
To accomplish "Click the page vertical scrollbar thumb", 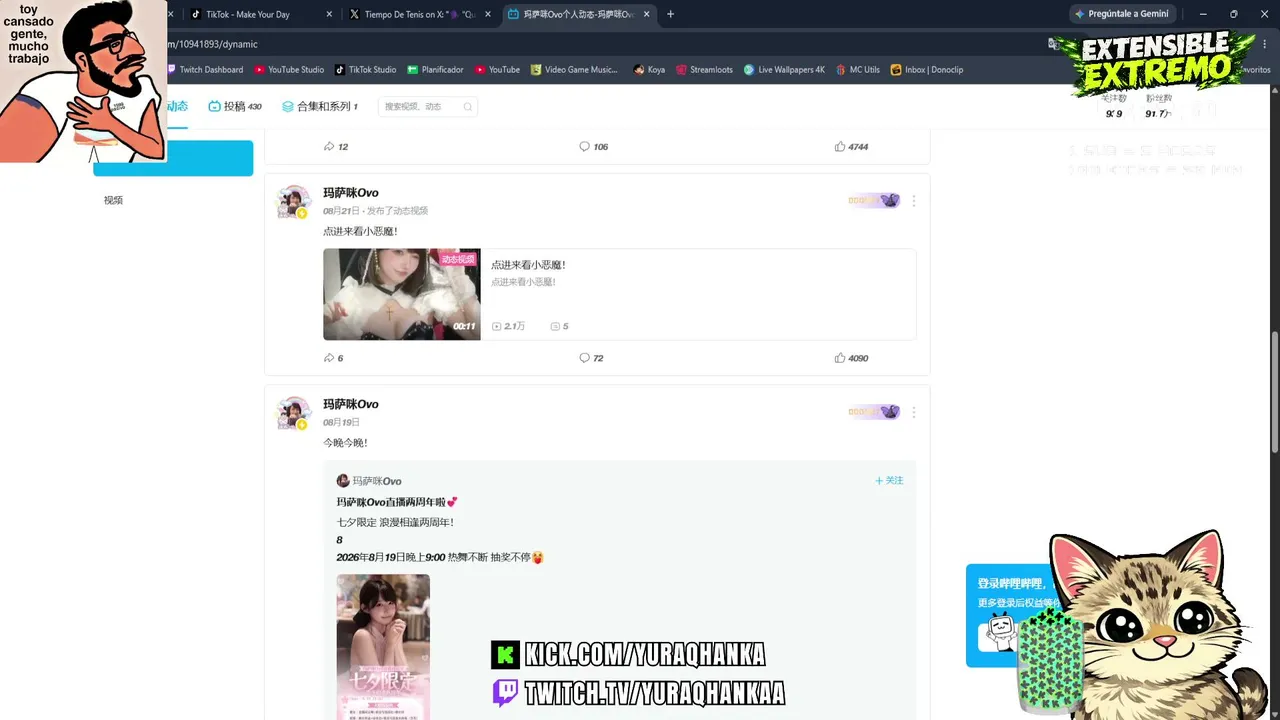I will tap(1274, 391).
